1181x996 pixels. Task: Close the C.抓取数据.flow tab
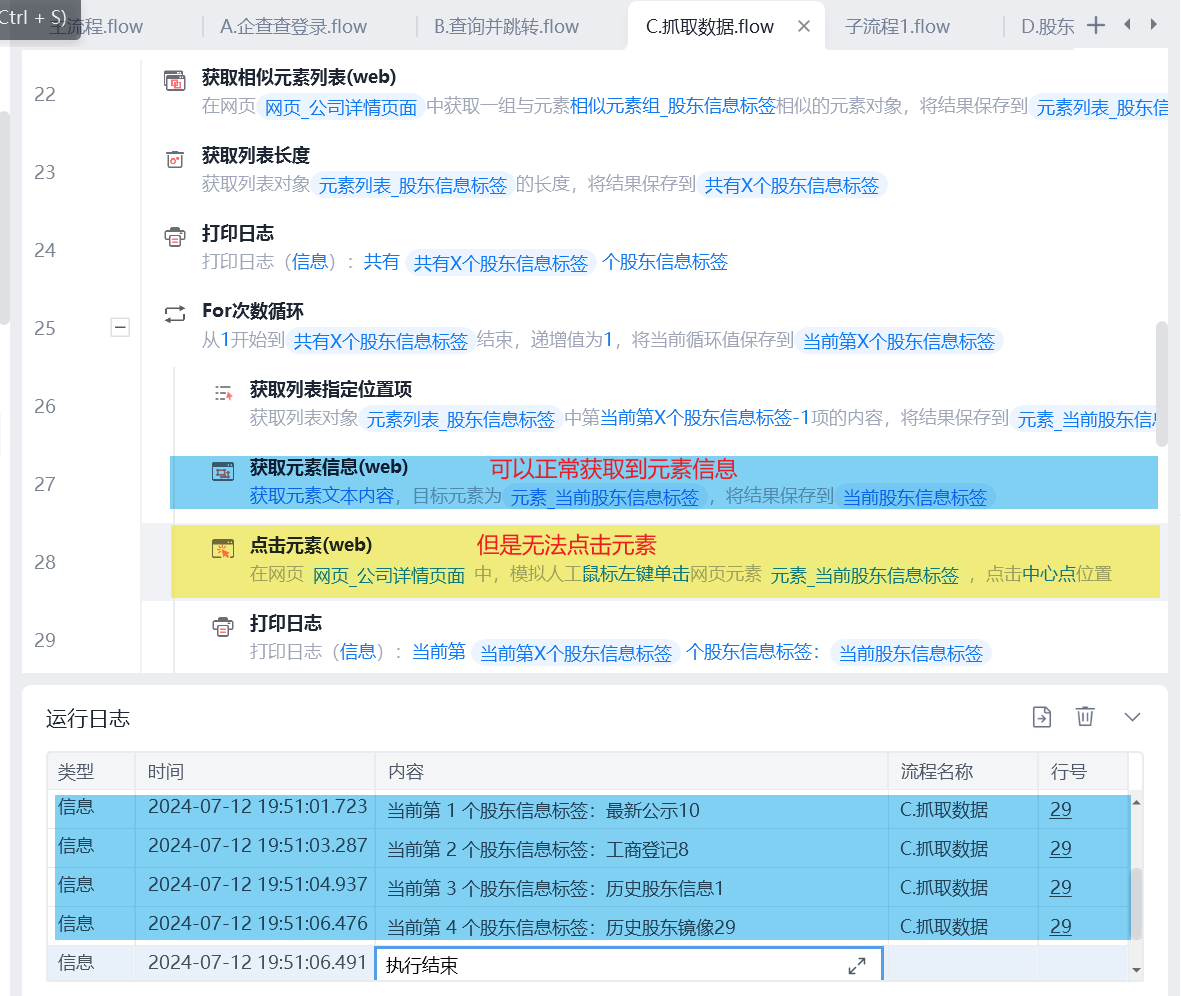[x=804, y=26]
